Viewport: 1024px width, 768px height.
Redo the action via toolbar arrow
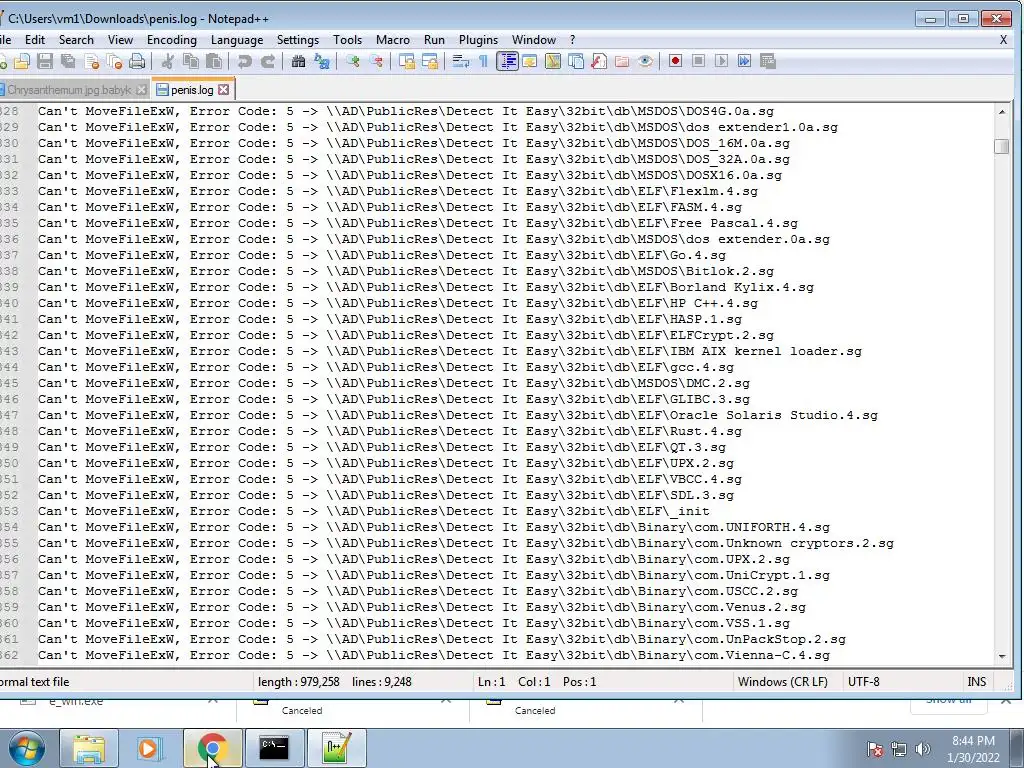(268, 61)
